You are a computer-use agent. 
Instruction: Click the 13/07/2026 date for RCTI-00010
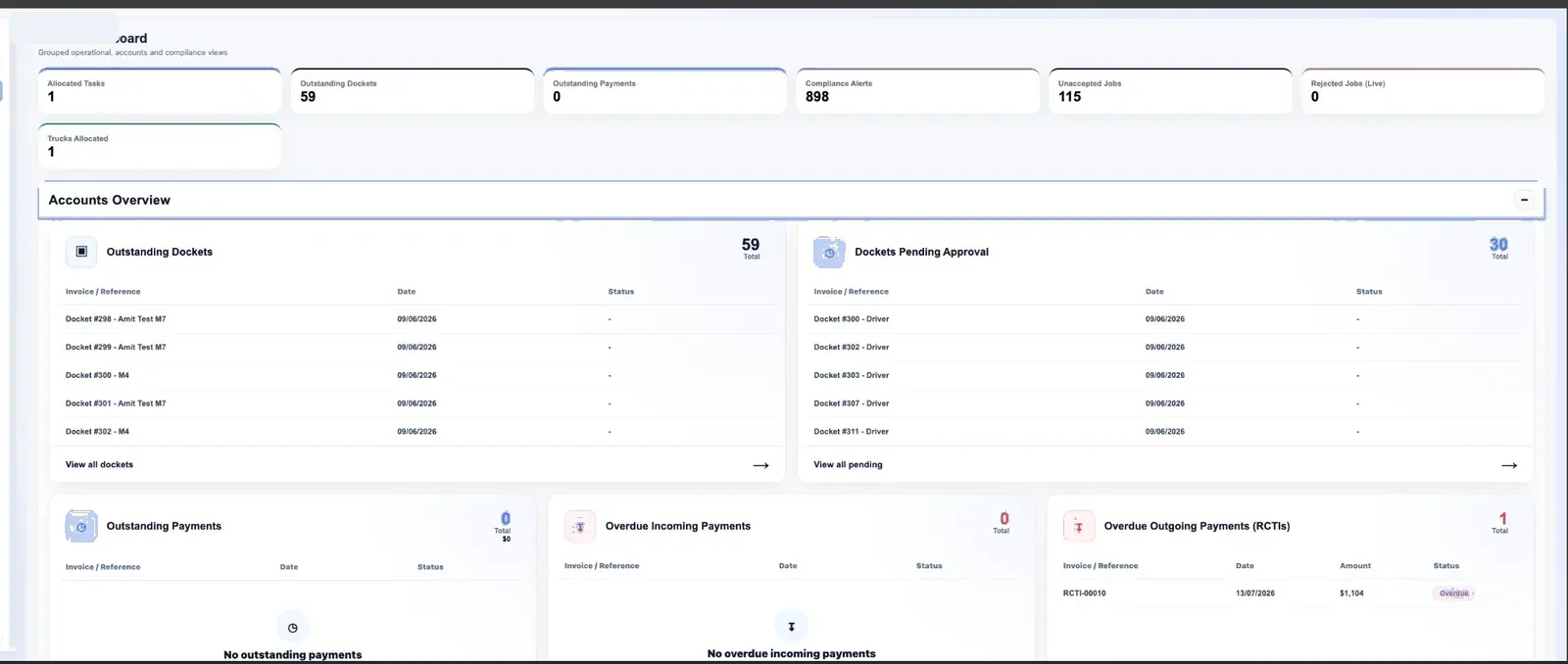[1255, 593]
